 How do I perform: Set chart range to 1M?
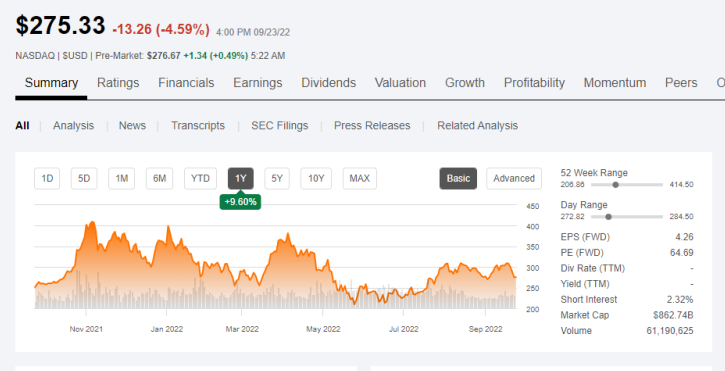click(122, 179)
